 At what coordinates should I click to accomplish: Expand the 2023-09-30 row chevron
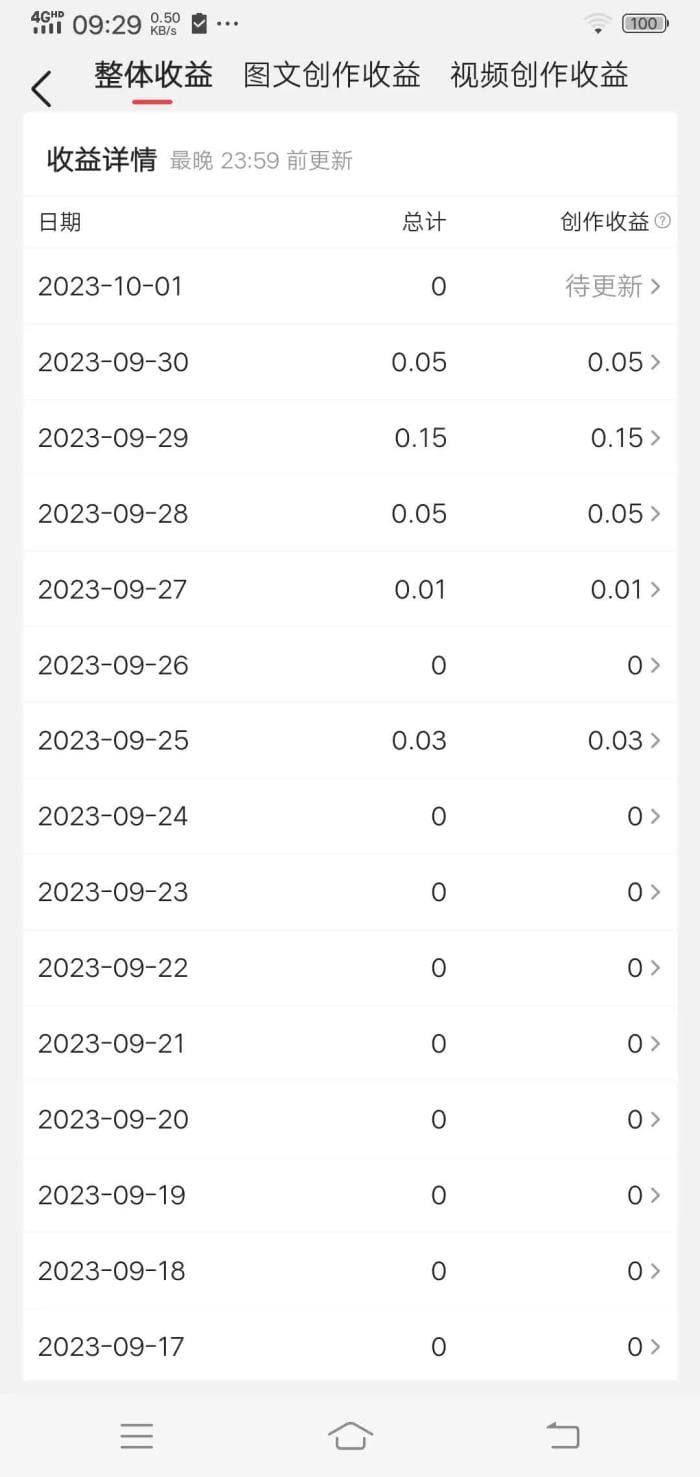(655, 362)
